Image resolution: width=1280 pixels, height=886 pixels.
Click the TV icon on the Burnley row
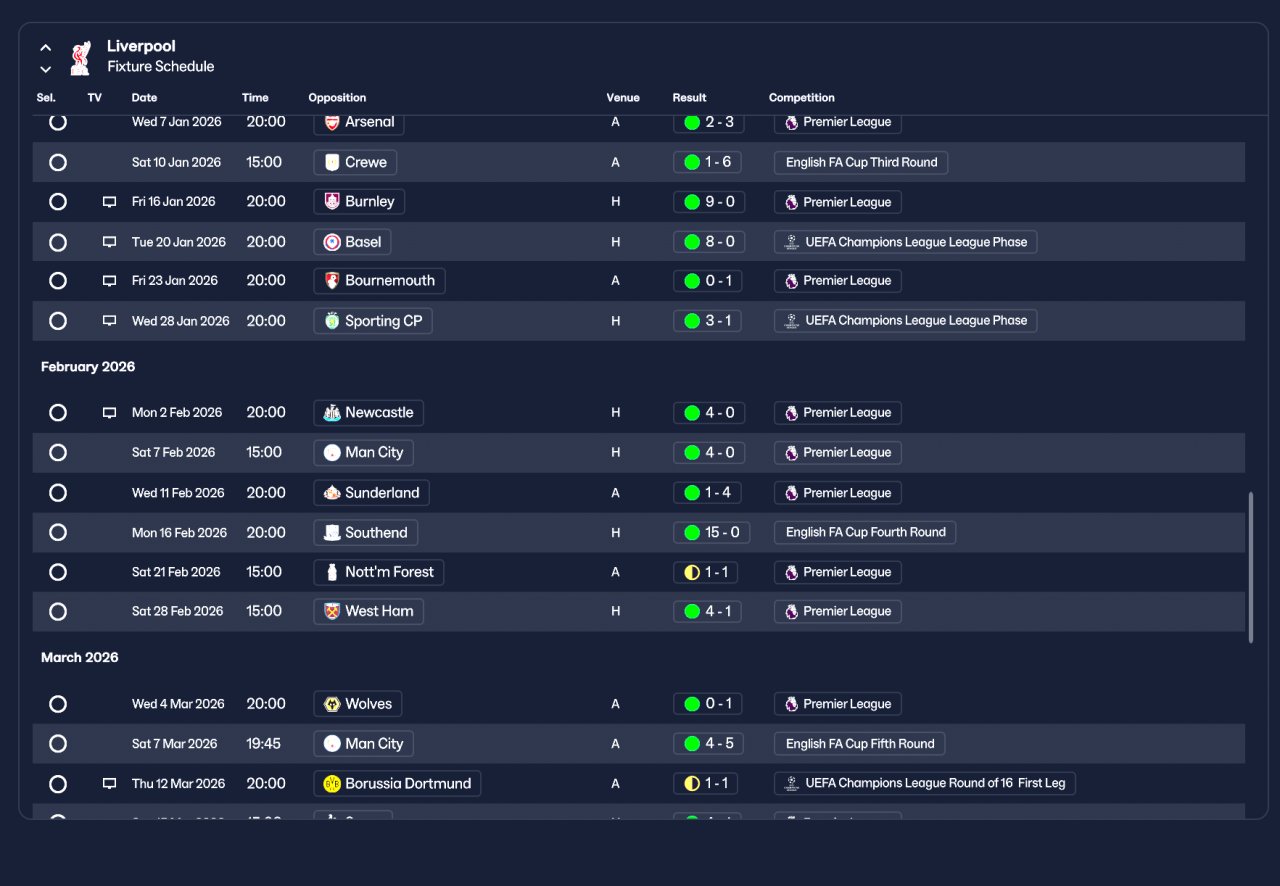pos(110,202)
